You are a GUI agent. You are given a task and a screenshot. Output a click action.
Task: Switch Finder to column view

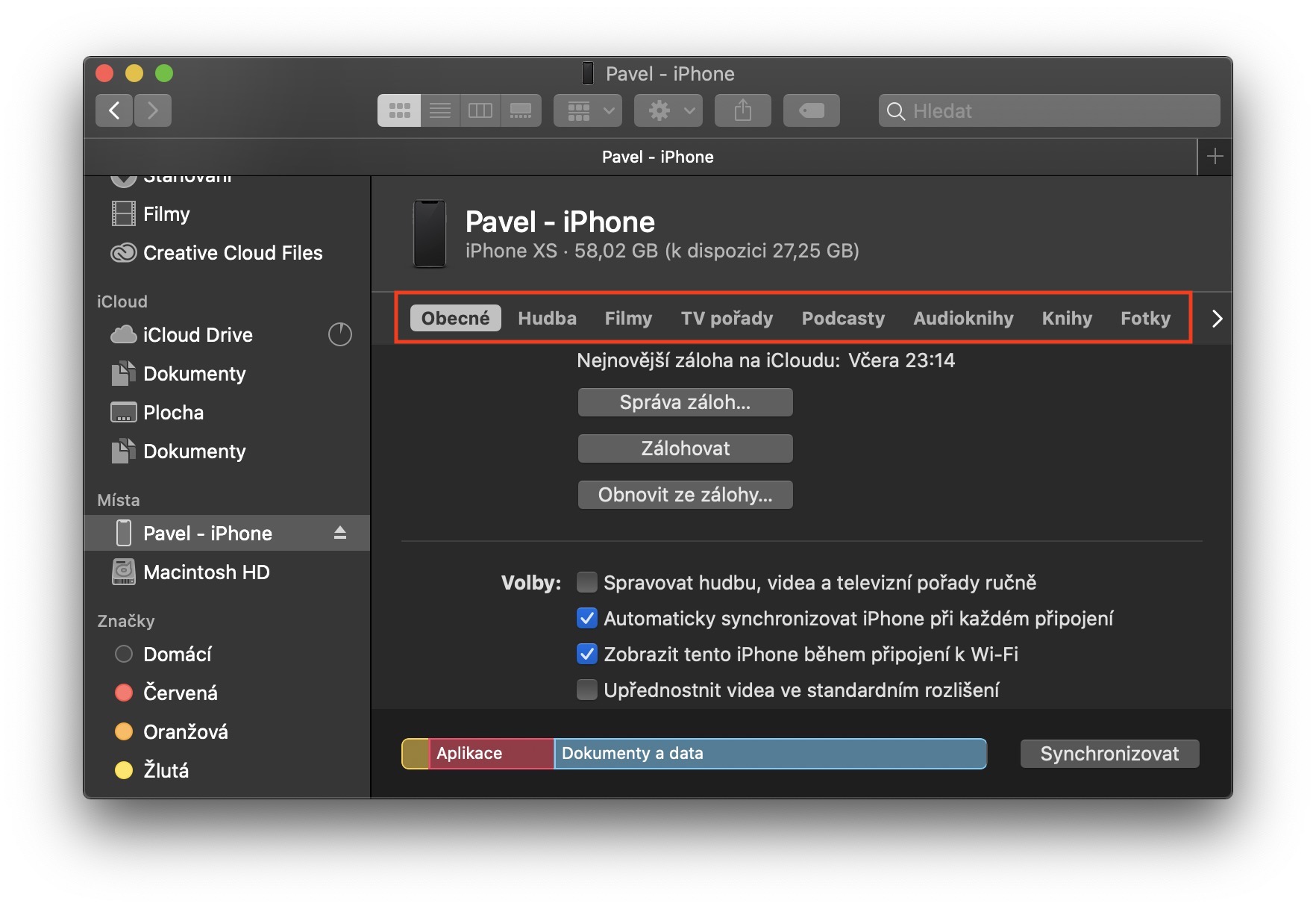pos(480,110)
